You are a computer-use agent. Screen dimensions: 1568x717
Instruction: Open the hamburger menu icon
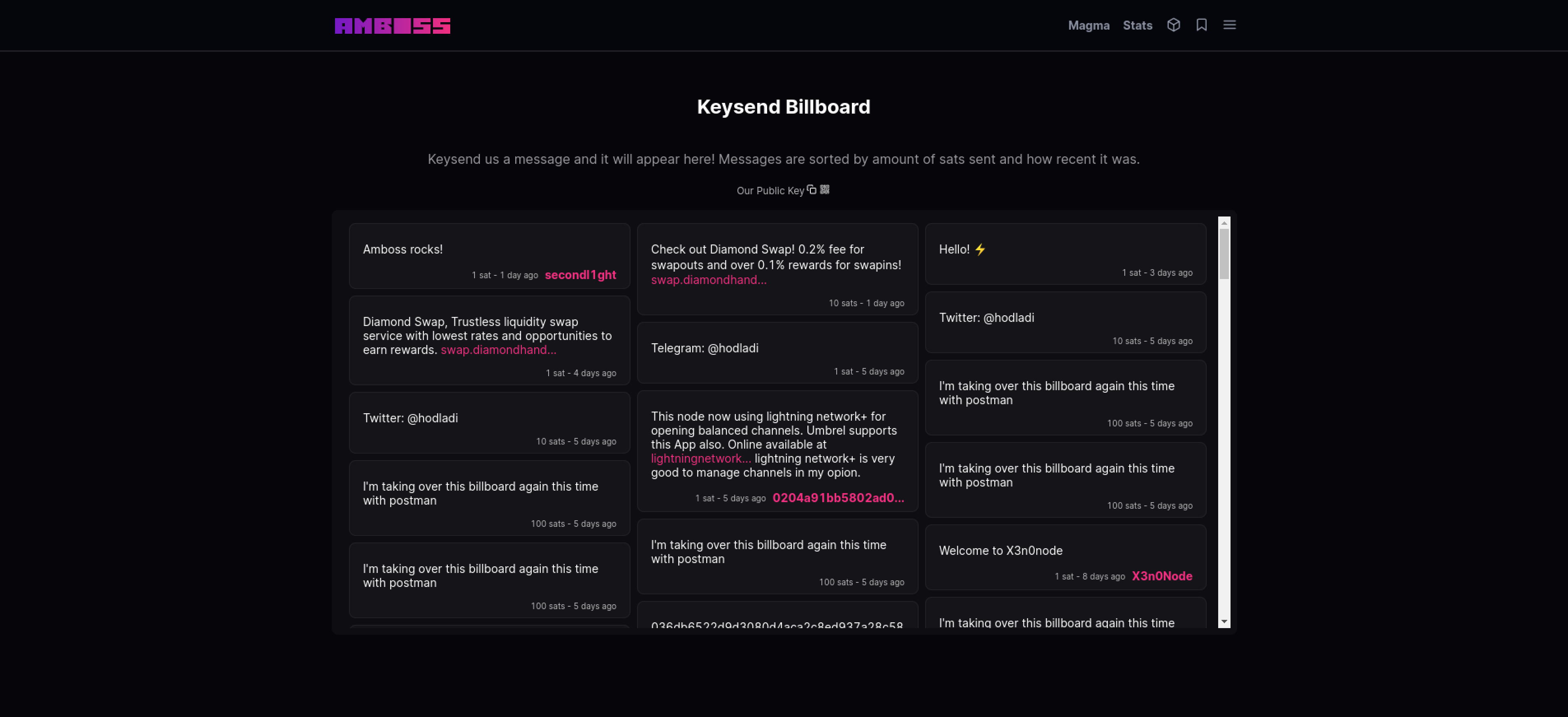point(1229,25)
